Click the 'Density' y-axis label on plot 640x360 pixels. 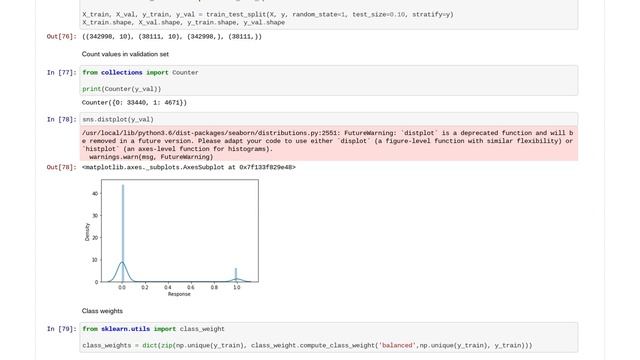87,232
